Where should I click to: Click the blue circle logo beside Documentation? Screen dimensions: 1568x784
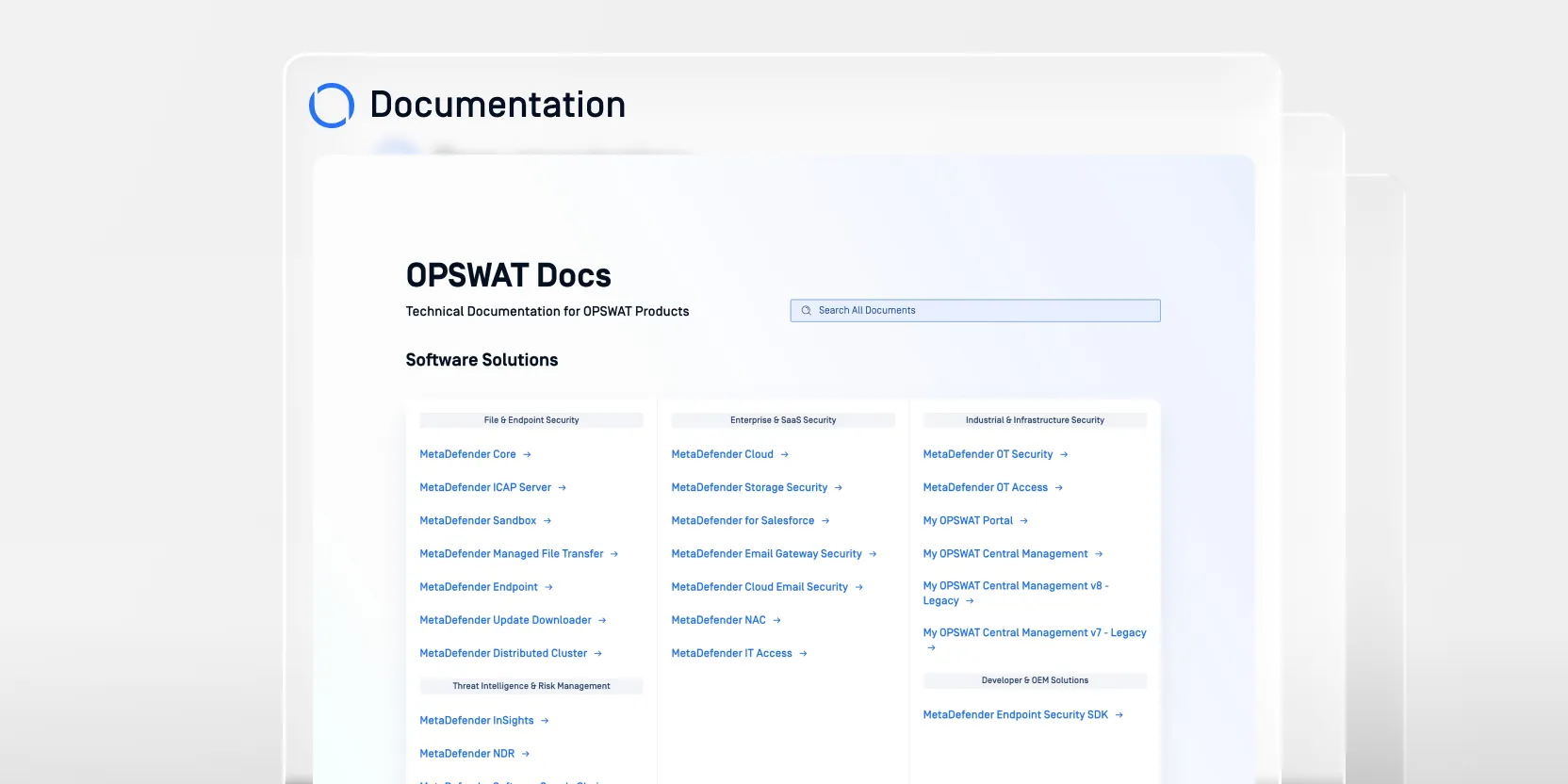pos(332,106)
